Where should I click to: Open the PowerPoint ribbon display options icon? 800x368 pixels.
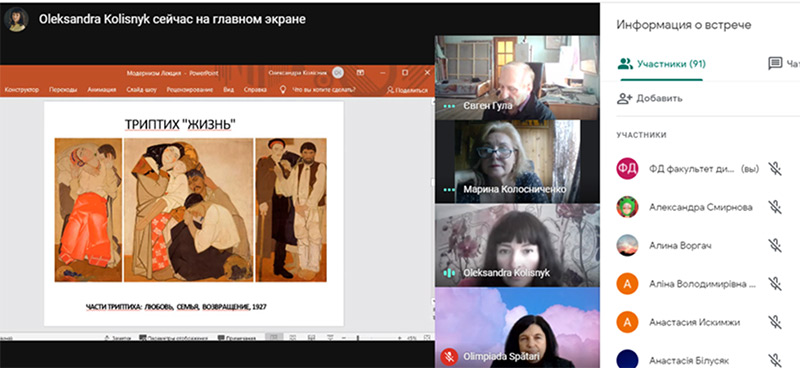coord(360,73)
